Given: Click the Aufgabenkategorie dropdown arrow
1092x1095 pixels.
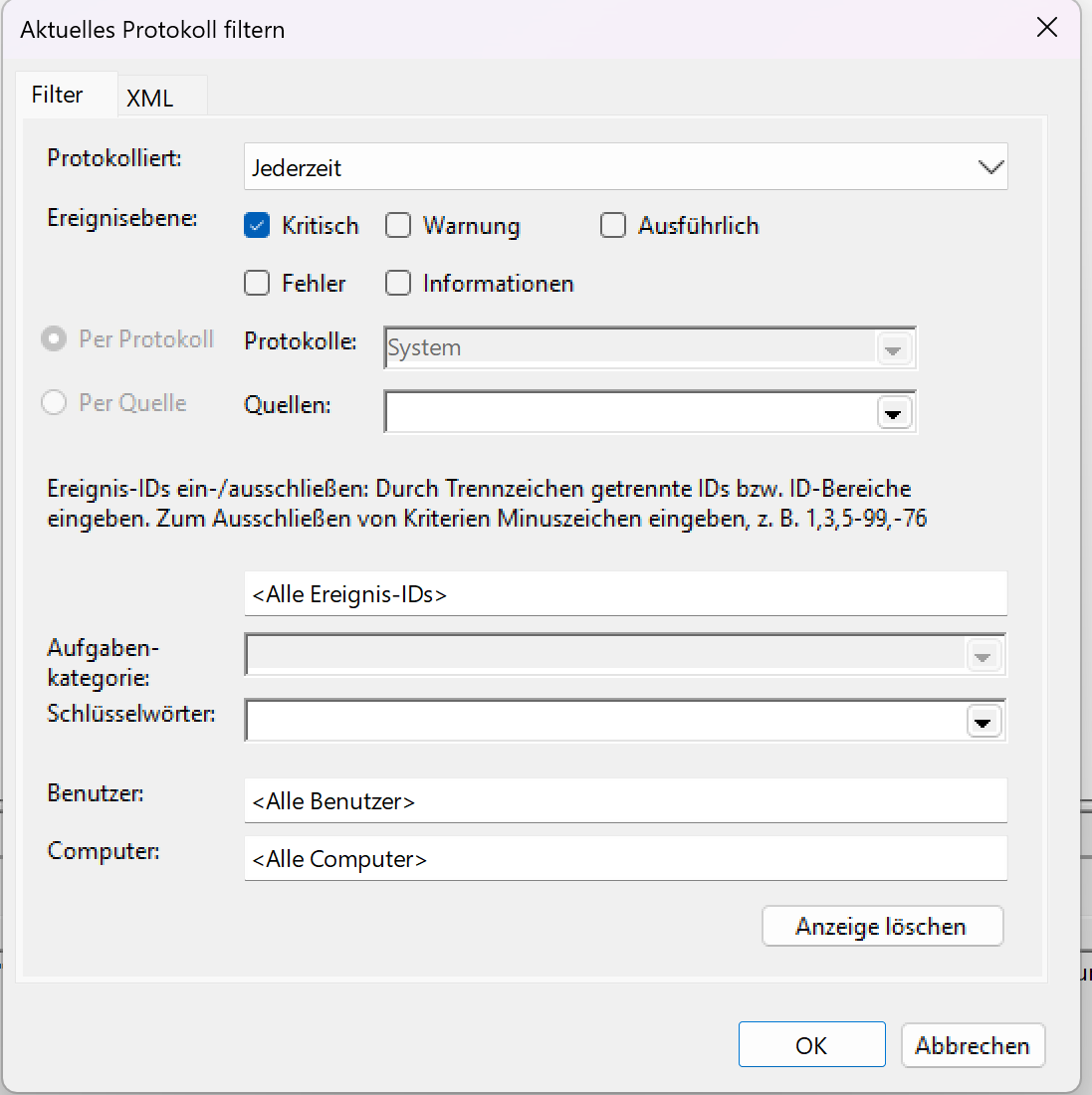Looking at the screenshot, I should coord(983,656).
